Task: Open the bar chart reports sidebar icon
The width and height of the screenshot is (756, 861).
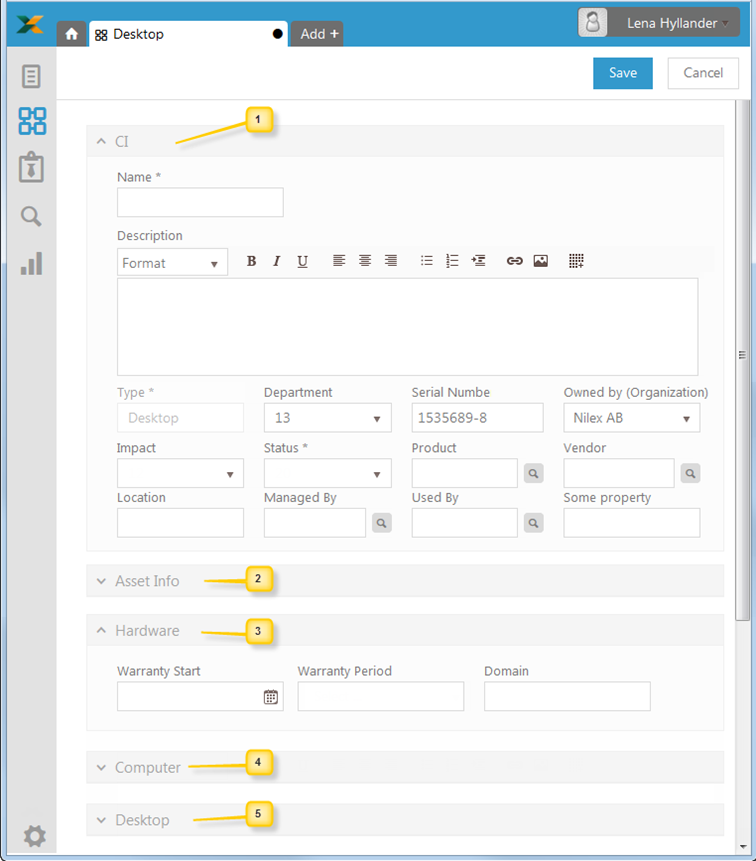Action: 32,263
